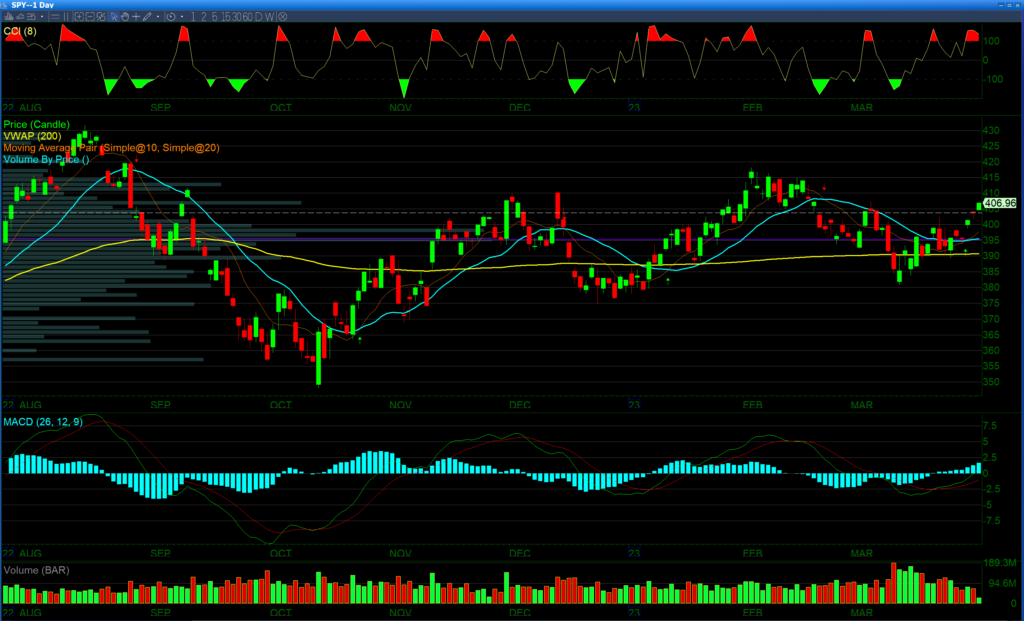Switch to the Weekly (W) timeframe
The height and width of the screenshot is (621, 1024).
click(269, 17)
